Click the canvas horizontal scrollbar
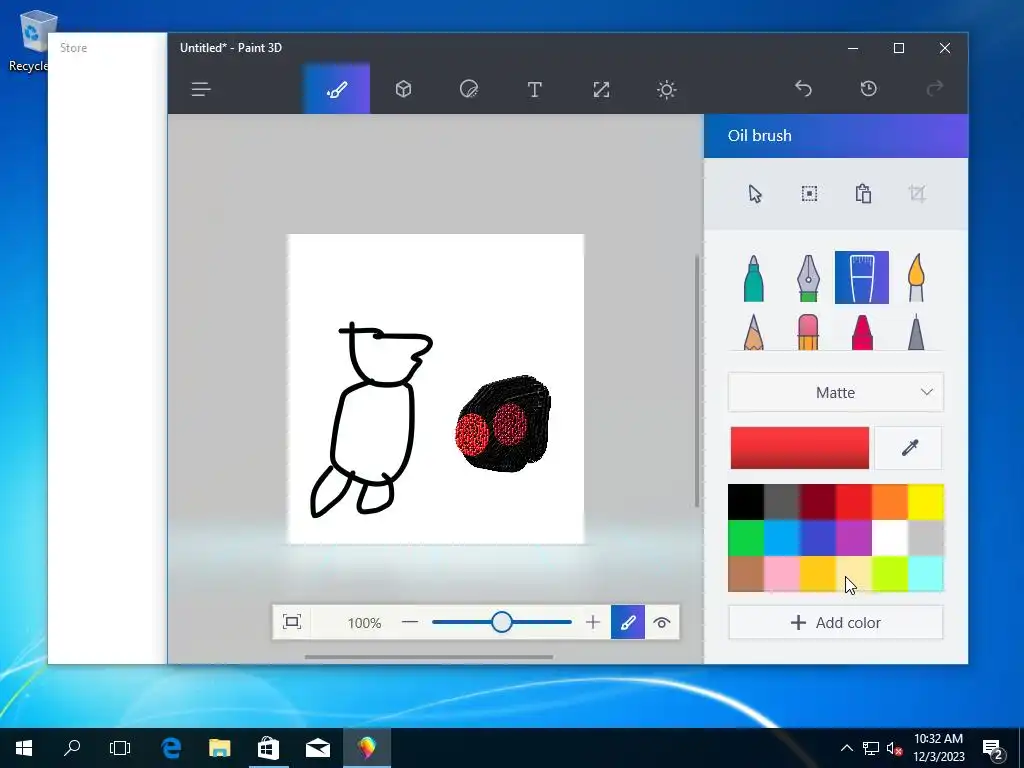This screenshot has height=768, width=1024. click(429, 657)
